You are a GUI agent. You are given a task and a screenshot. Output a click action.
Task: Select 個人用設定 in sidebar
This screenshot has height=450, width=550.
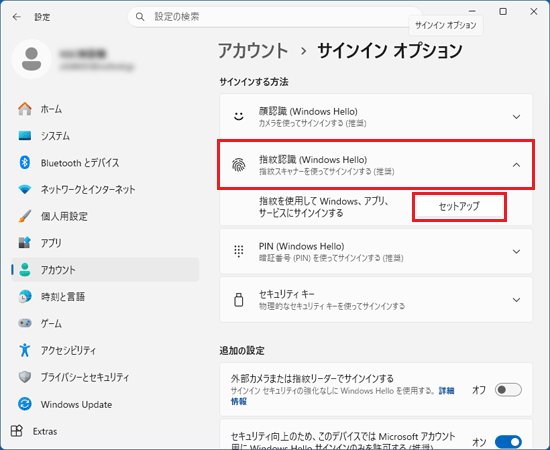click(105, 216)
